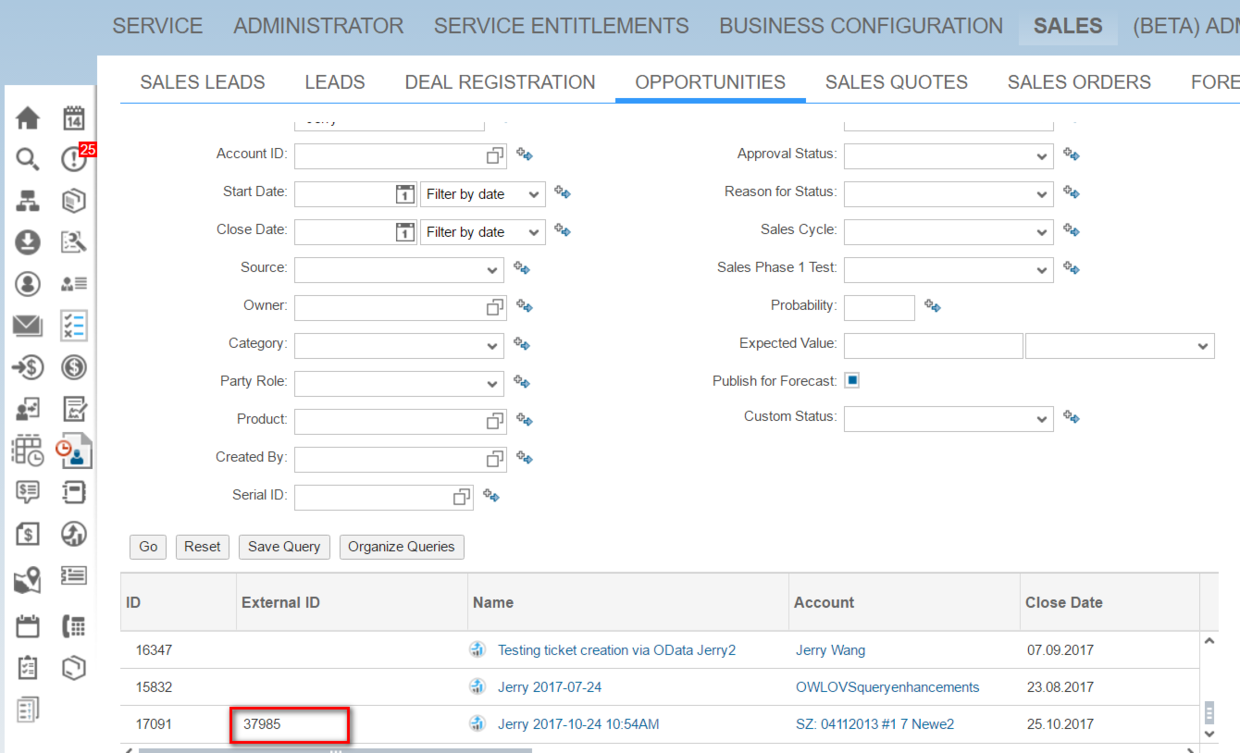This screenshot has width=1240, height=753.
Task: Open value help for Account ID
Action: click(x=495, y=156)
